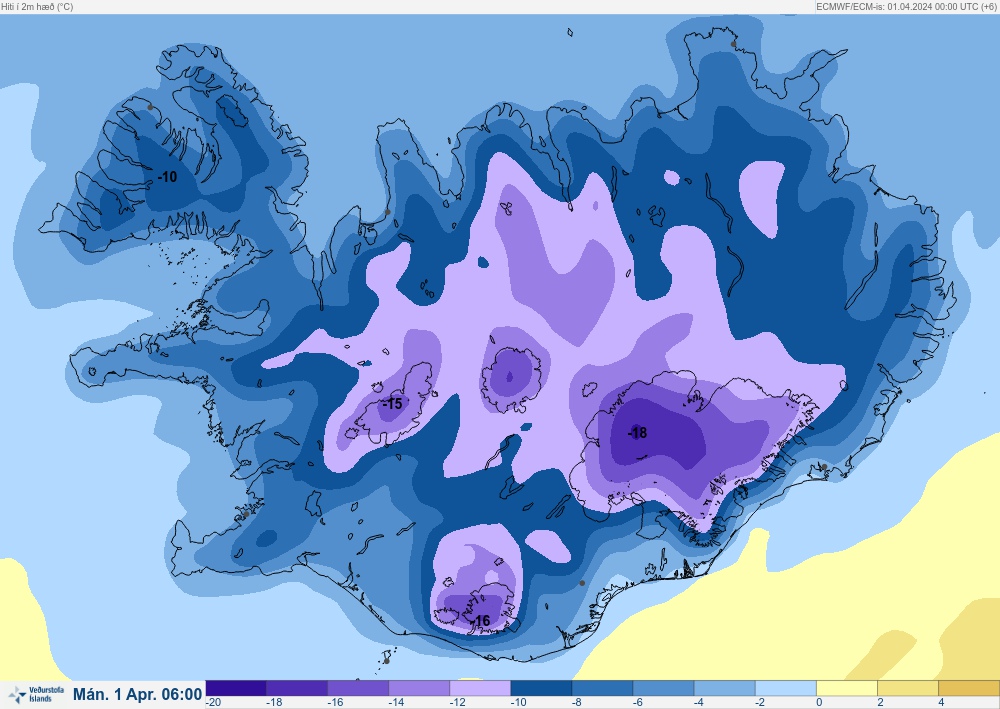Click the legend tick label -8
1000x709 pixels.
(x=578, y=703)
